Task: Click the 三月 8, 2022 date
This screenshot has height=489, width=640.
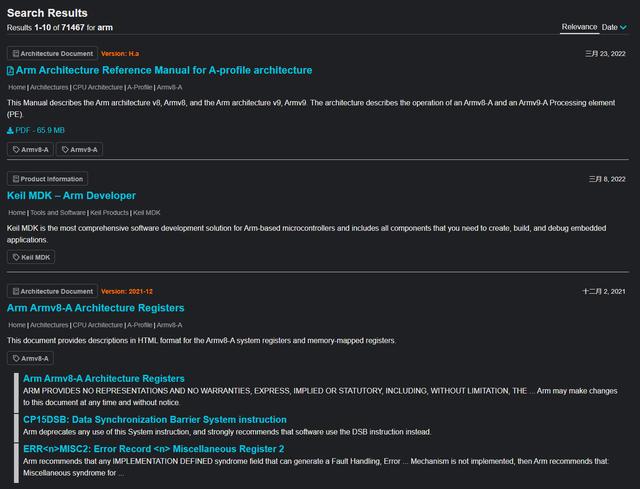Action: (x=607, y=179)
